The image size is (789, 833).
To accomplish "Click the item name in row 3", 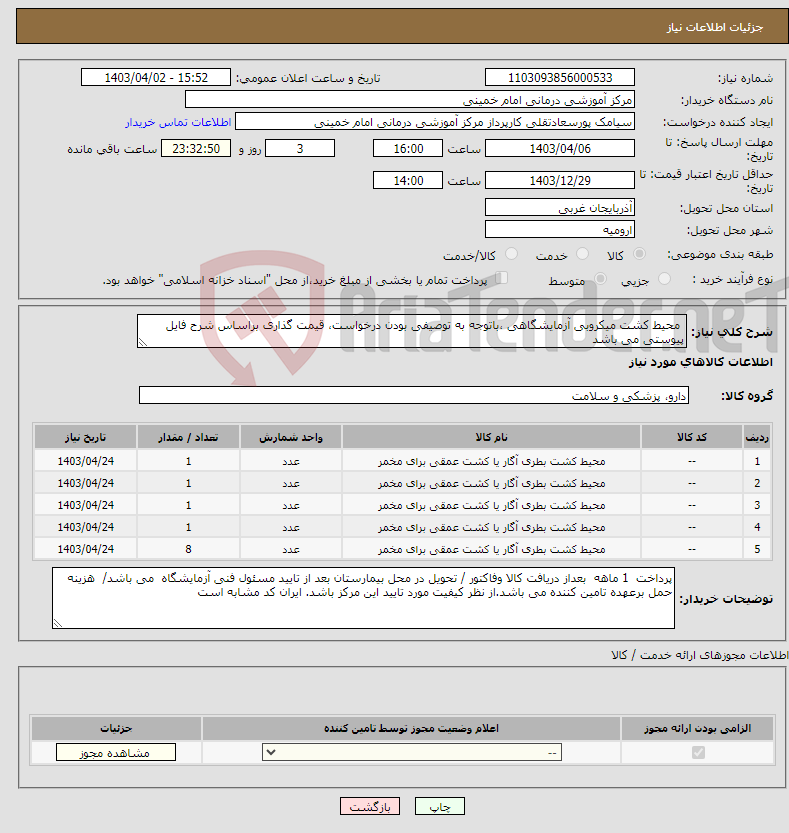I will [x=491, y=505].
